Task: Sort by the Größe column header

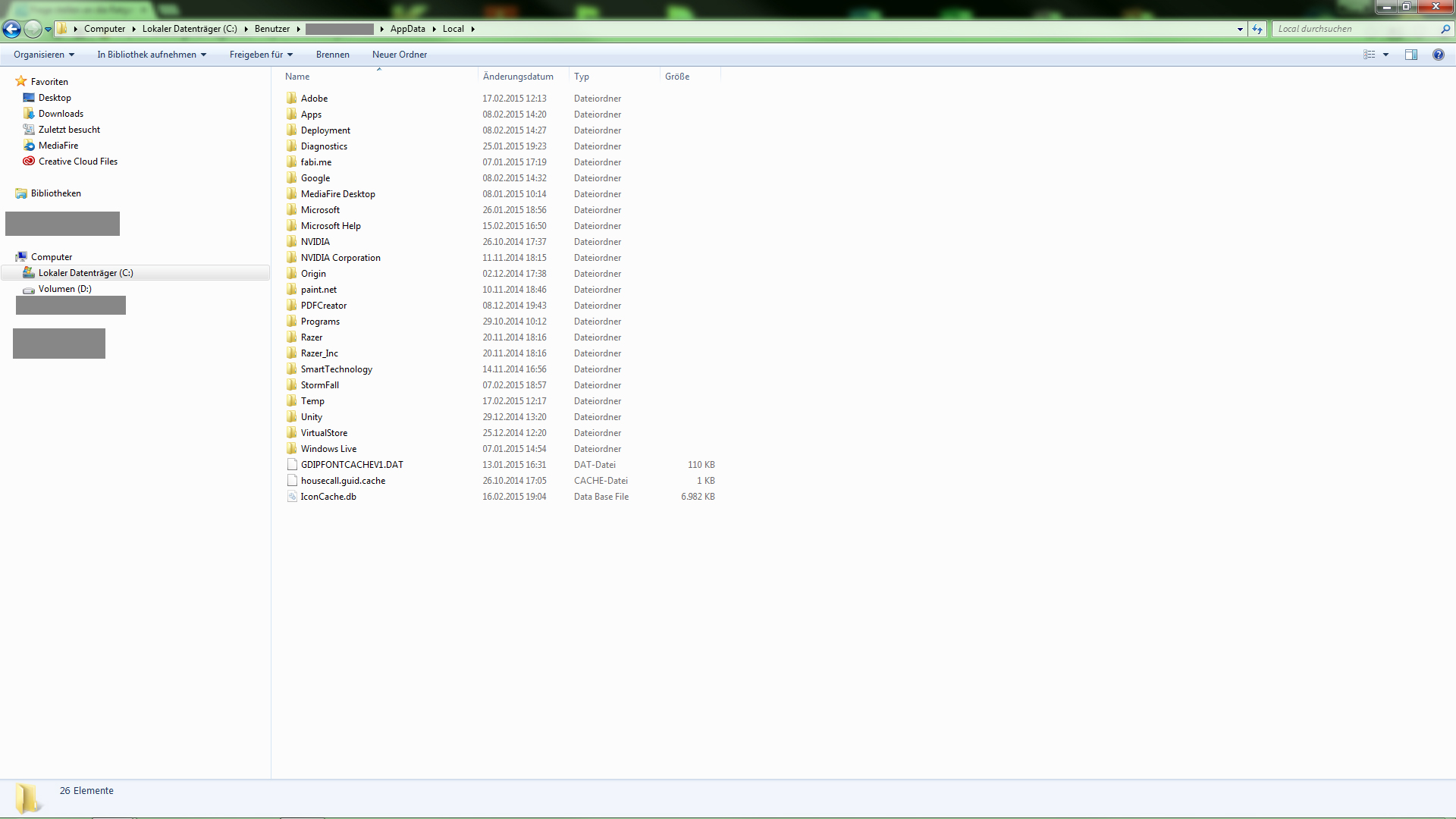Action: tap(689, 77)
